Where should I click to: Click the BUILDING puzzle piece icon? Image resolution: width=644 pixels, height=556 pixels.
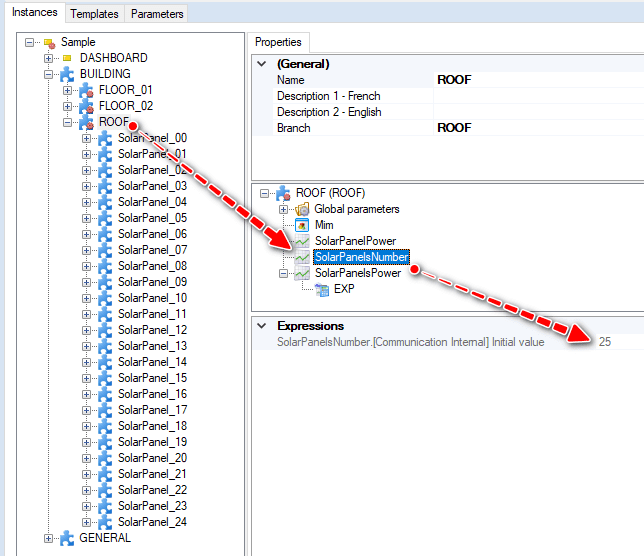(67, 74)
